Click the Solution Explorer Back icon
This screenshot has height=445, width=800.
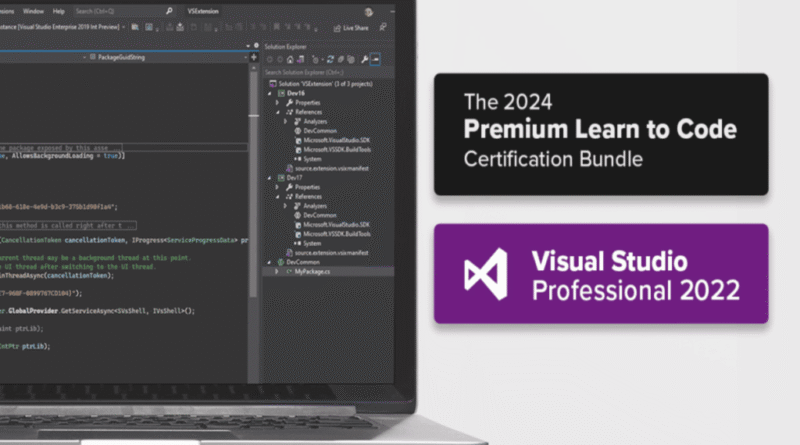point(270,60)
